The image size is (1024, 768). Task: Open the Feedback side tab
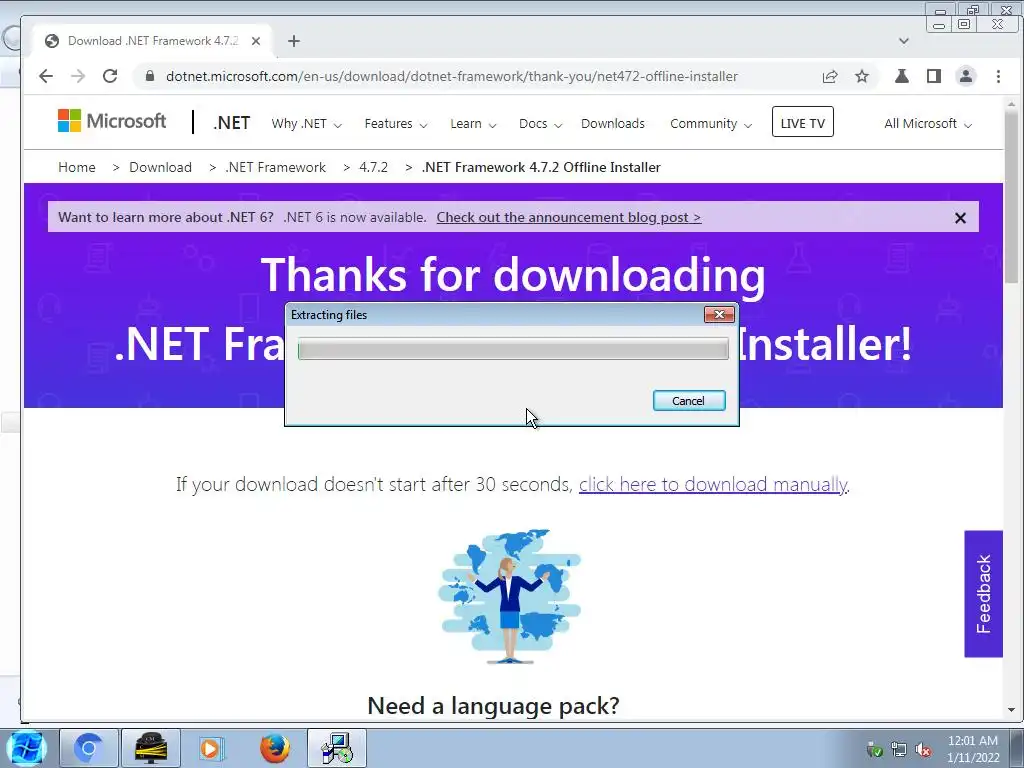(984, 594)
